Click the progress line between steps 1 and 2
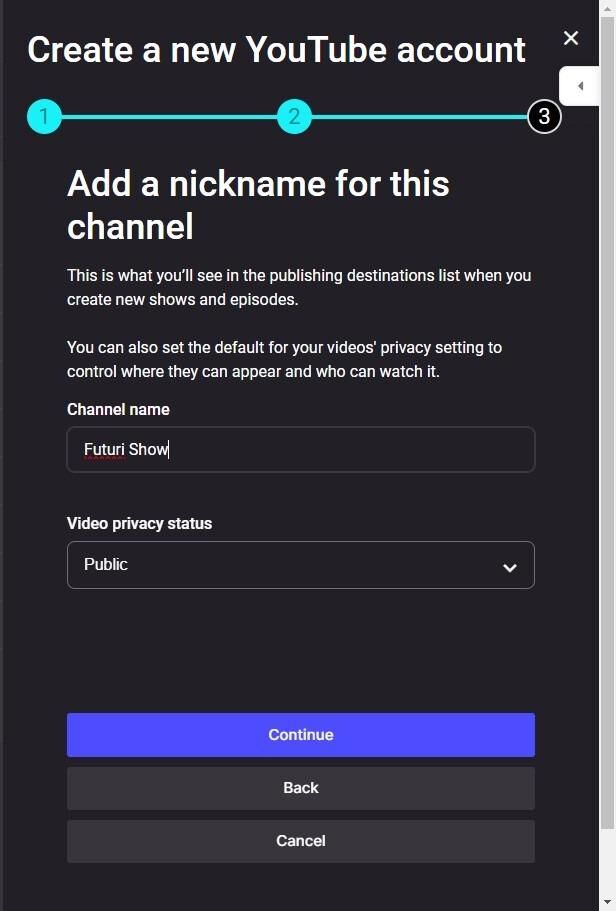The height and width of the screenshot is (911, 616). pyautogui.click(x=169, y=117)
